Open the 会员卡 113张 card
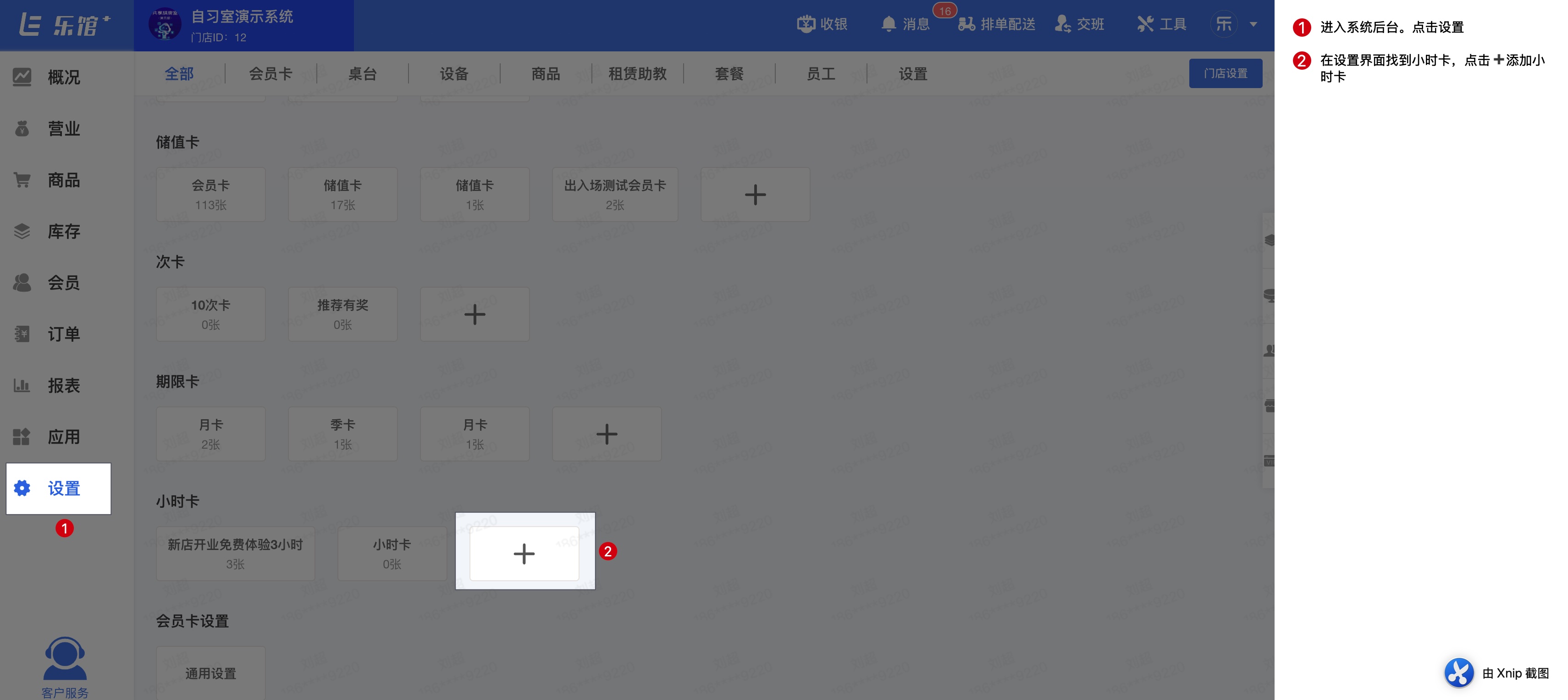This screenshot has height=700, width=1568. pos(210,194)
